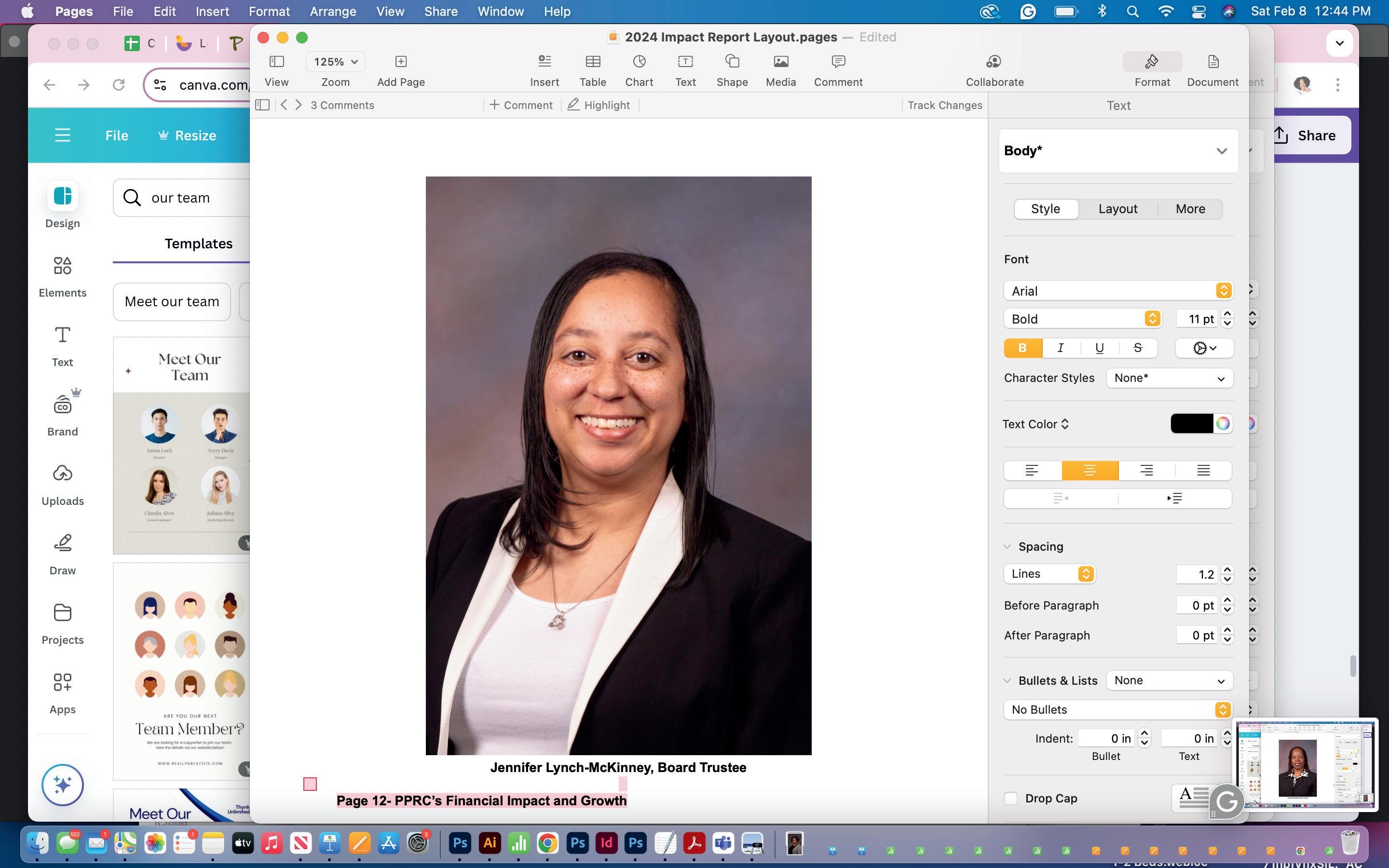The width and height of the screenshot is (1389, 868).
Task: Open the Chart insert tool
Action: [x=639, y=62]
